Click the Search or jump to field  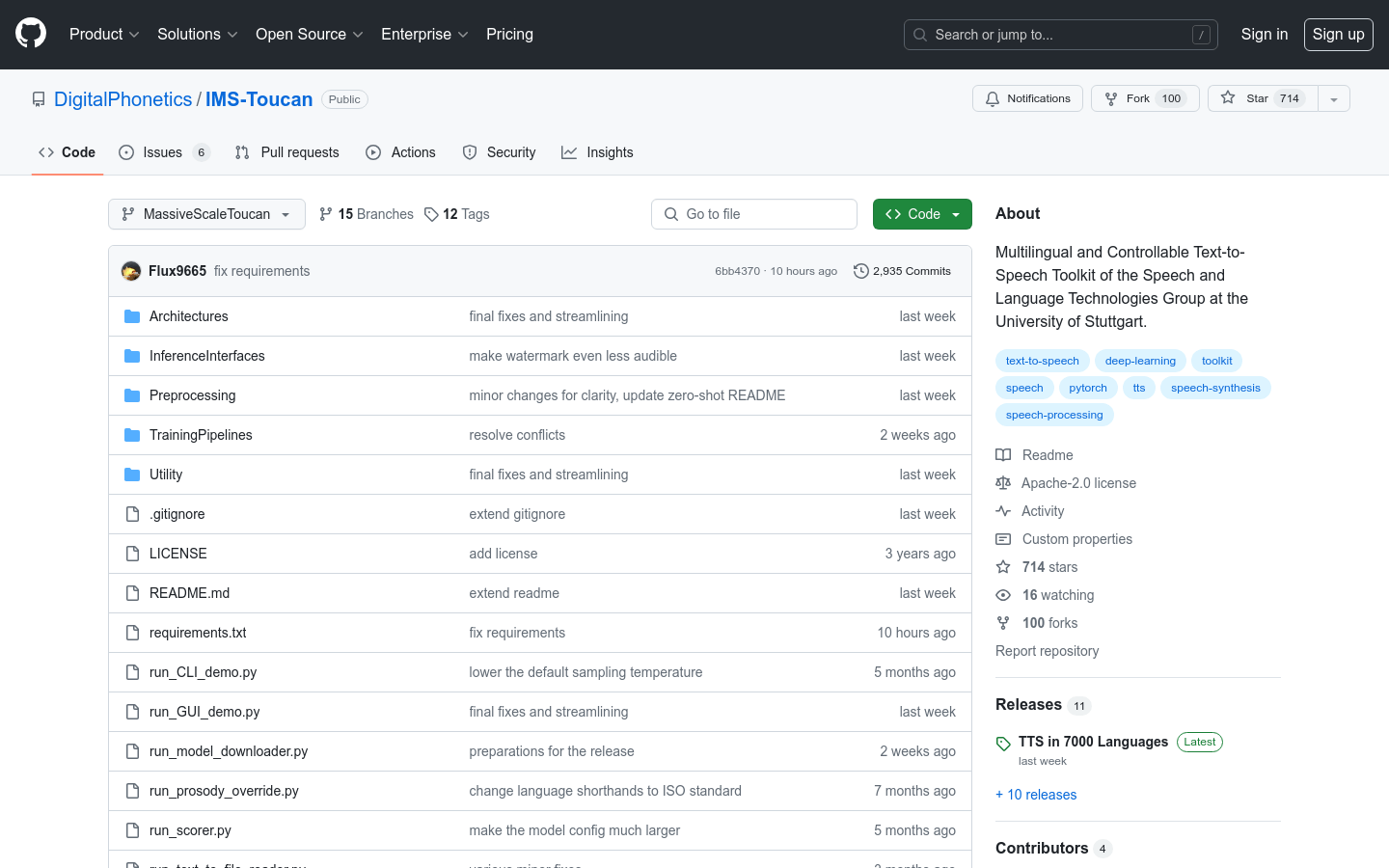(x=1061, y=35)
